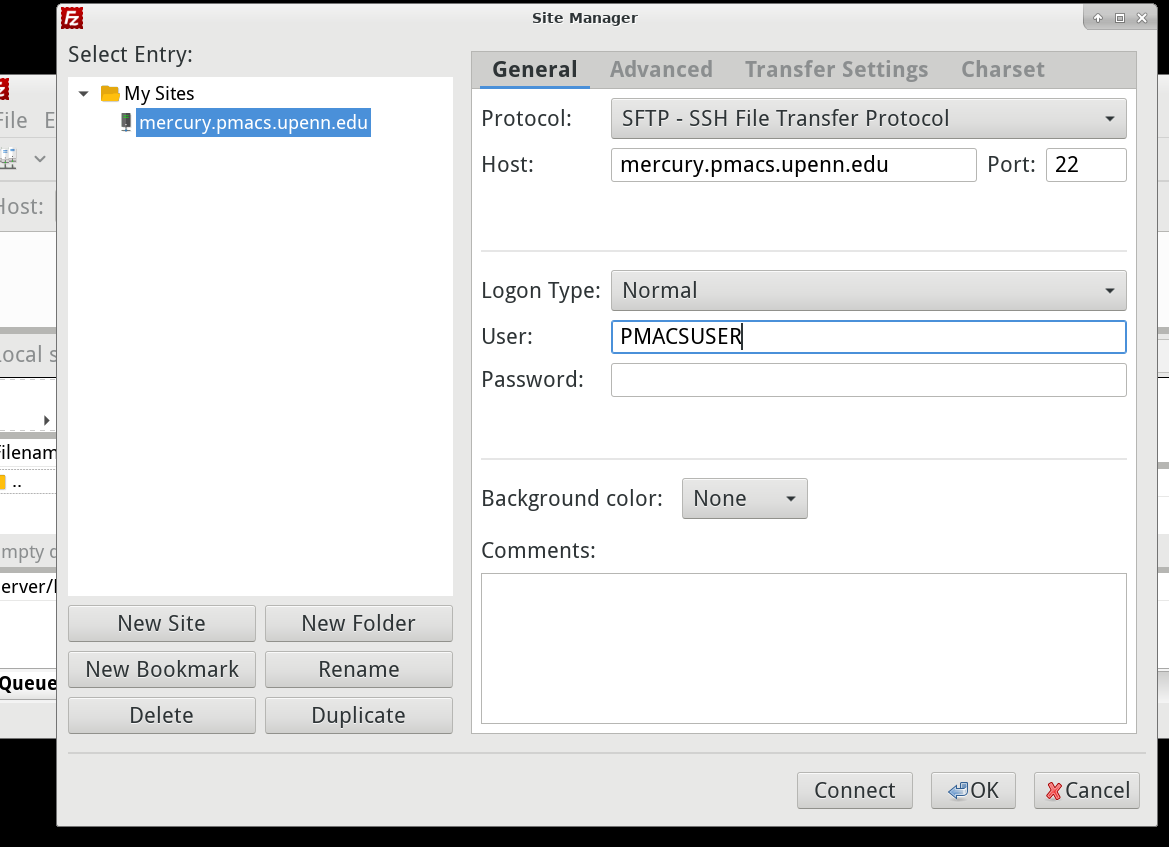Screen dimensions: 1169x847
Task: Switch to the Advanced tab
Action: (x=661, y=69)
